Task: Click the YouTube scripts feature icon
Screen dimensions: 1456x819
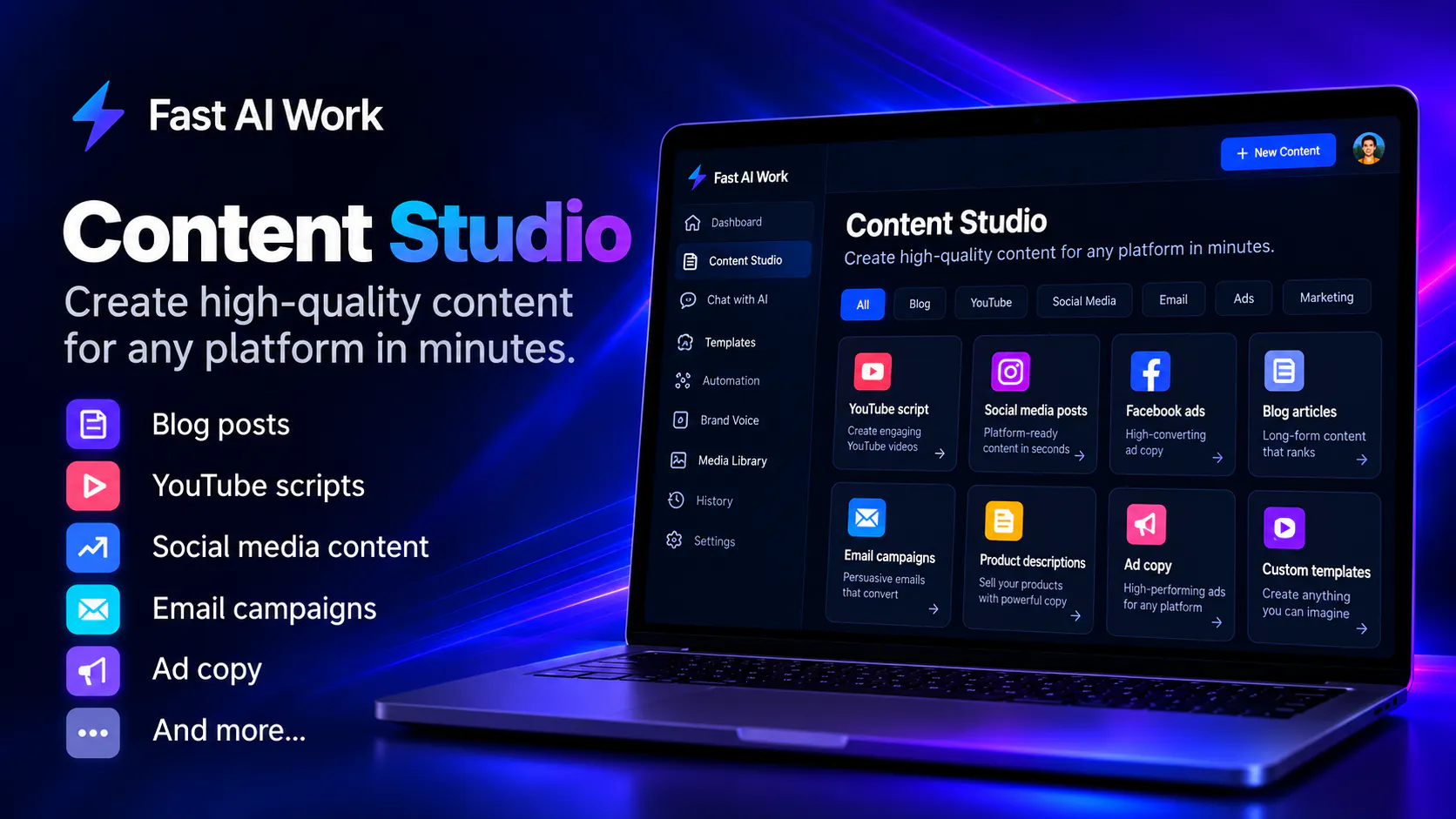Action: click(93, 486)
